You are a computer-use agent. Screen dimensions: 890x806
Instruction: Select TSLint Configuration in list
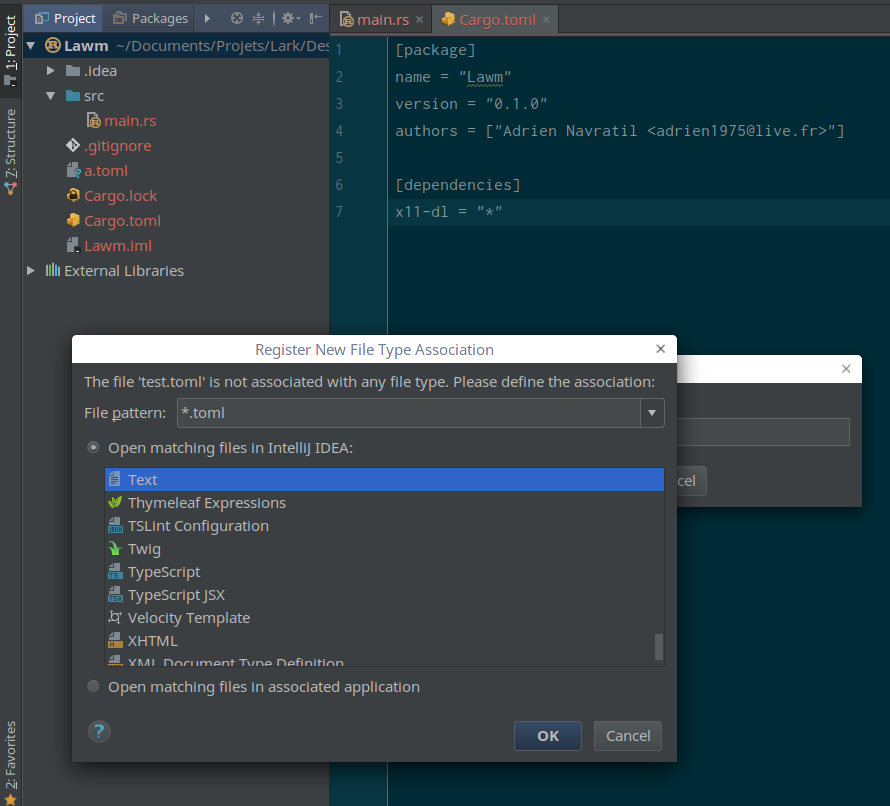[x=384, y=526]
